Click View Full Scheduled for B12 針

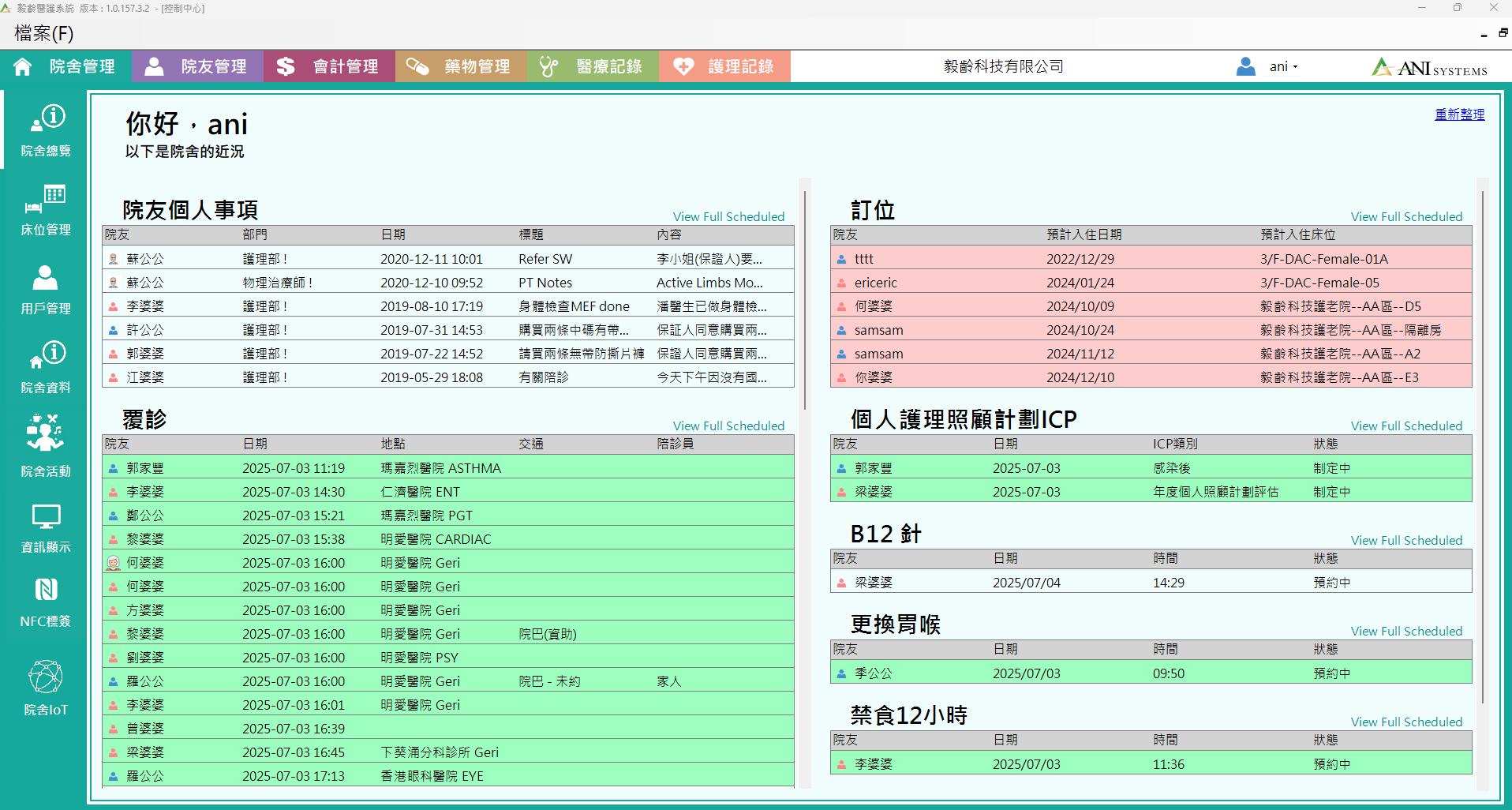coord(1406,541)
